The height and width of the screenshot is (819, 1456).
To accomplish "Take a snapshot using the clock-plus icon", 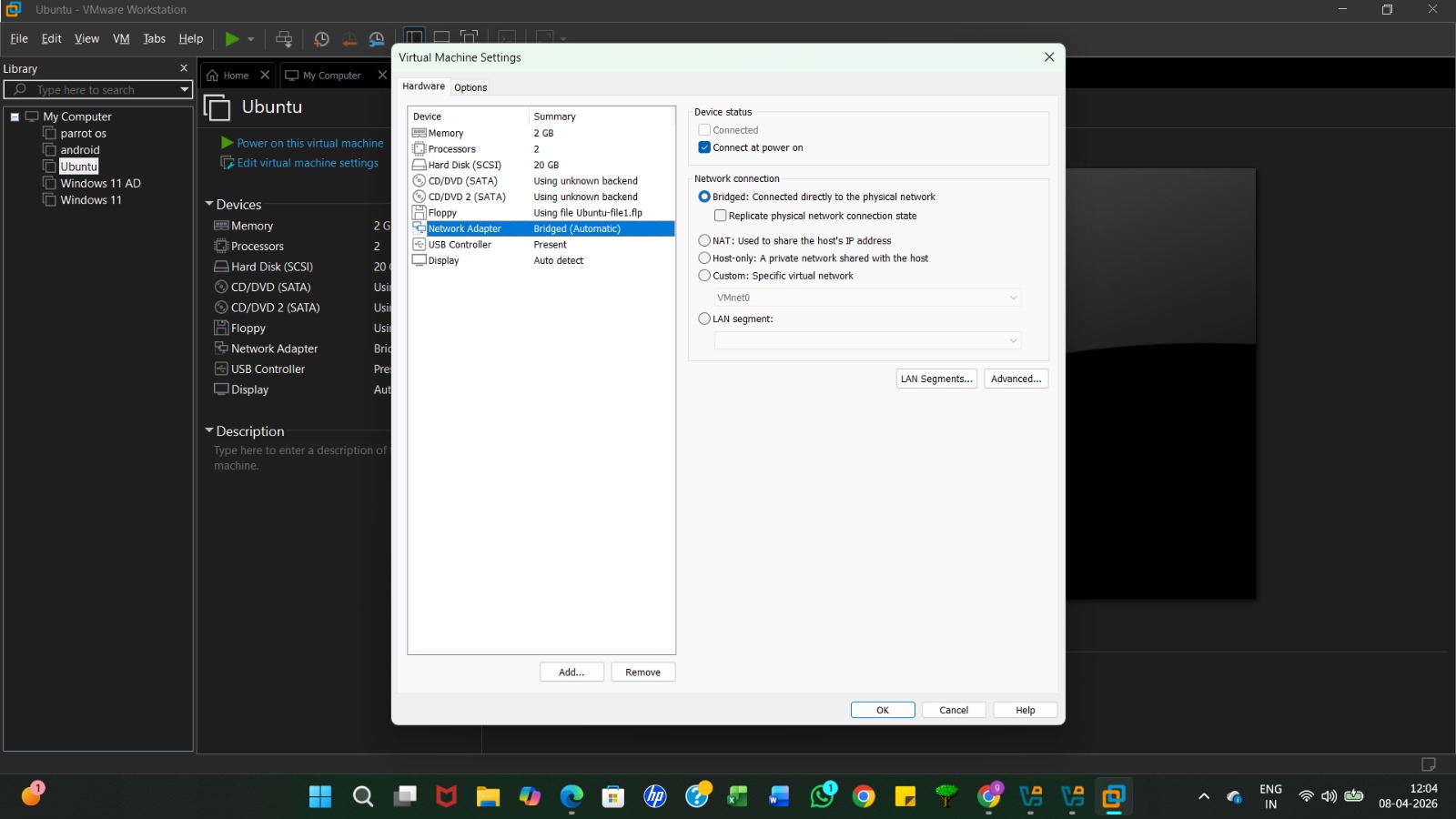I will (321, 39).
